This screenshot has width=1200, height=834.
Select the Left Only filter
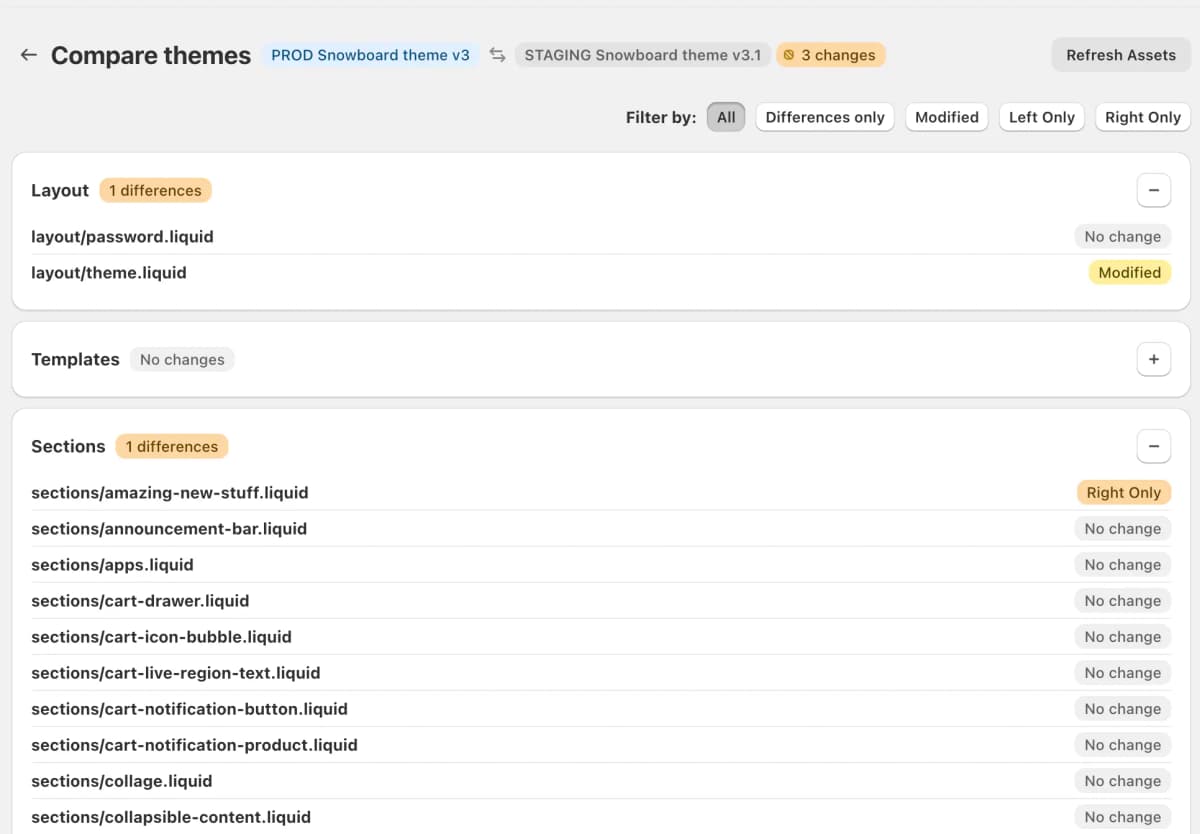1041,117
